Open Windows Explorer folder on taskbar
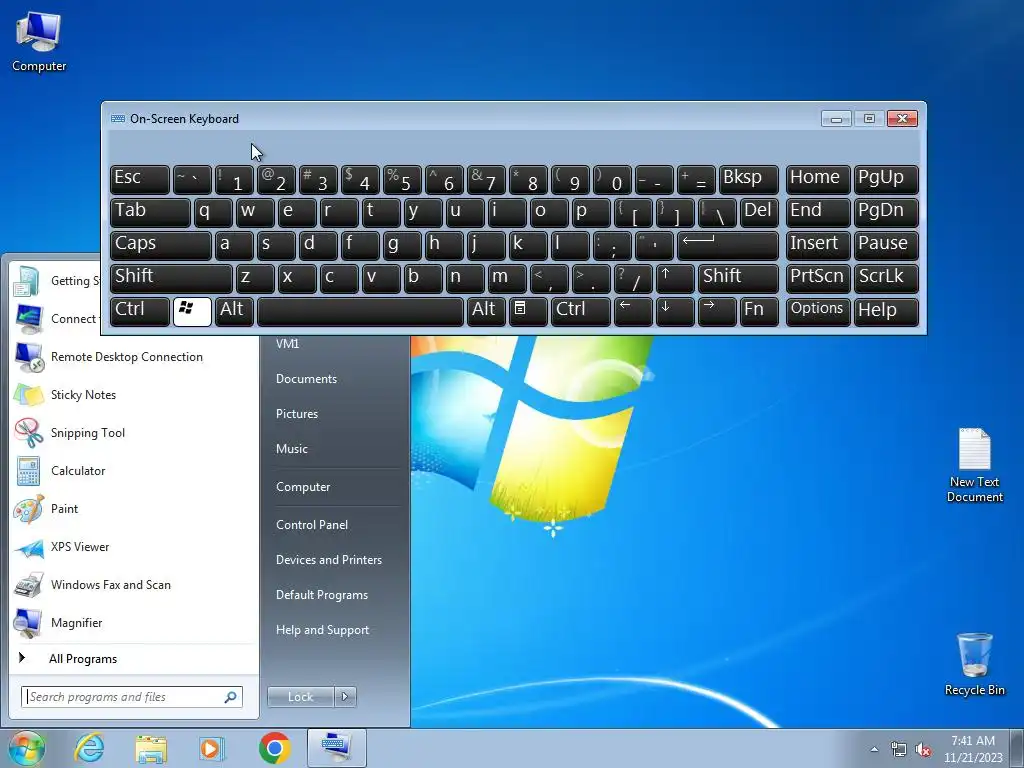Screen dimensions: 1024x768 coord(151,748)
